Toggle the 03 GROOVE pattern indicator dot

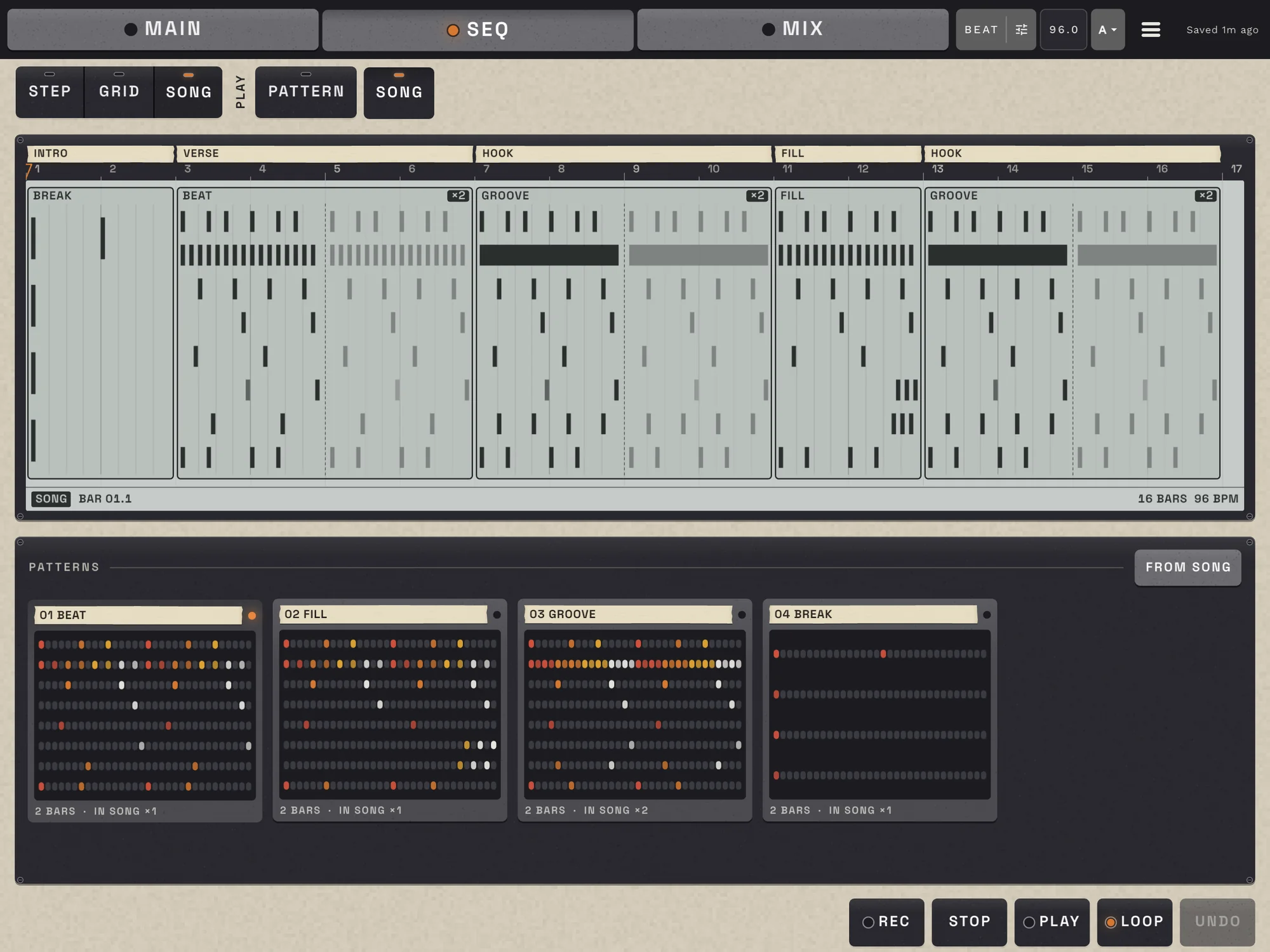[x=742, y=614]
